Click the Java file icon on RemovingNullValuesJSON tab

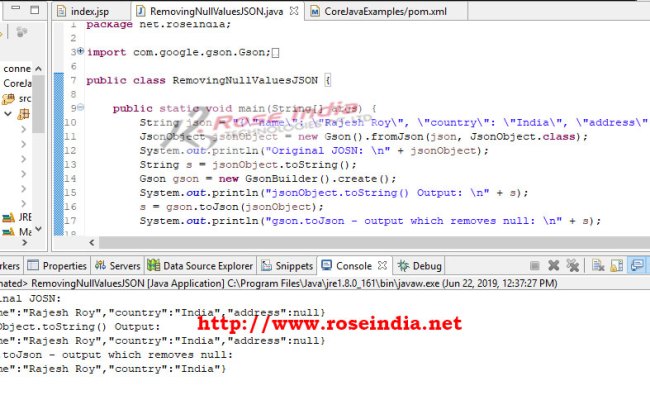(x=141, y=11)
